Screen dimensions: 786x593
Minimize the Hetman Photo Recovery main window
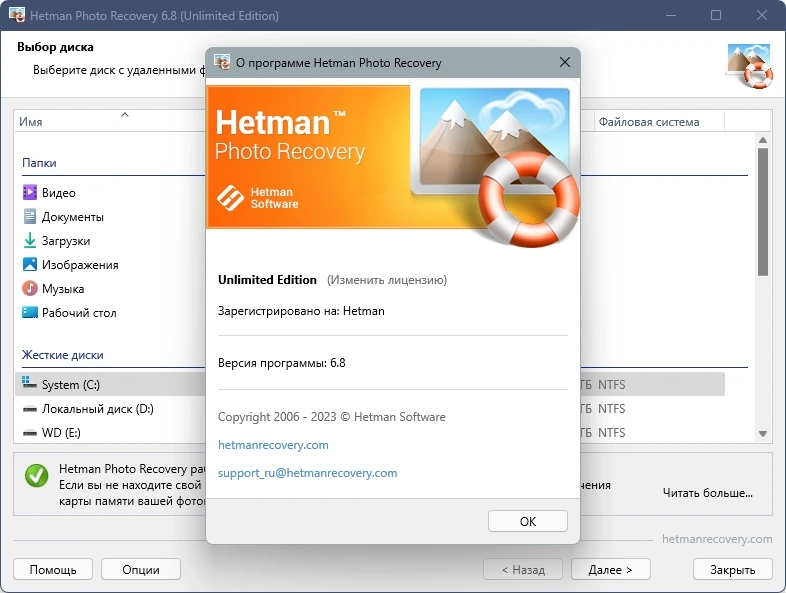click(671, 15)
